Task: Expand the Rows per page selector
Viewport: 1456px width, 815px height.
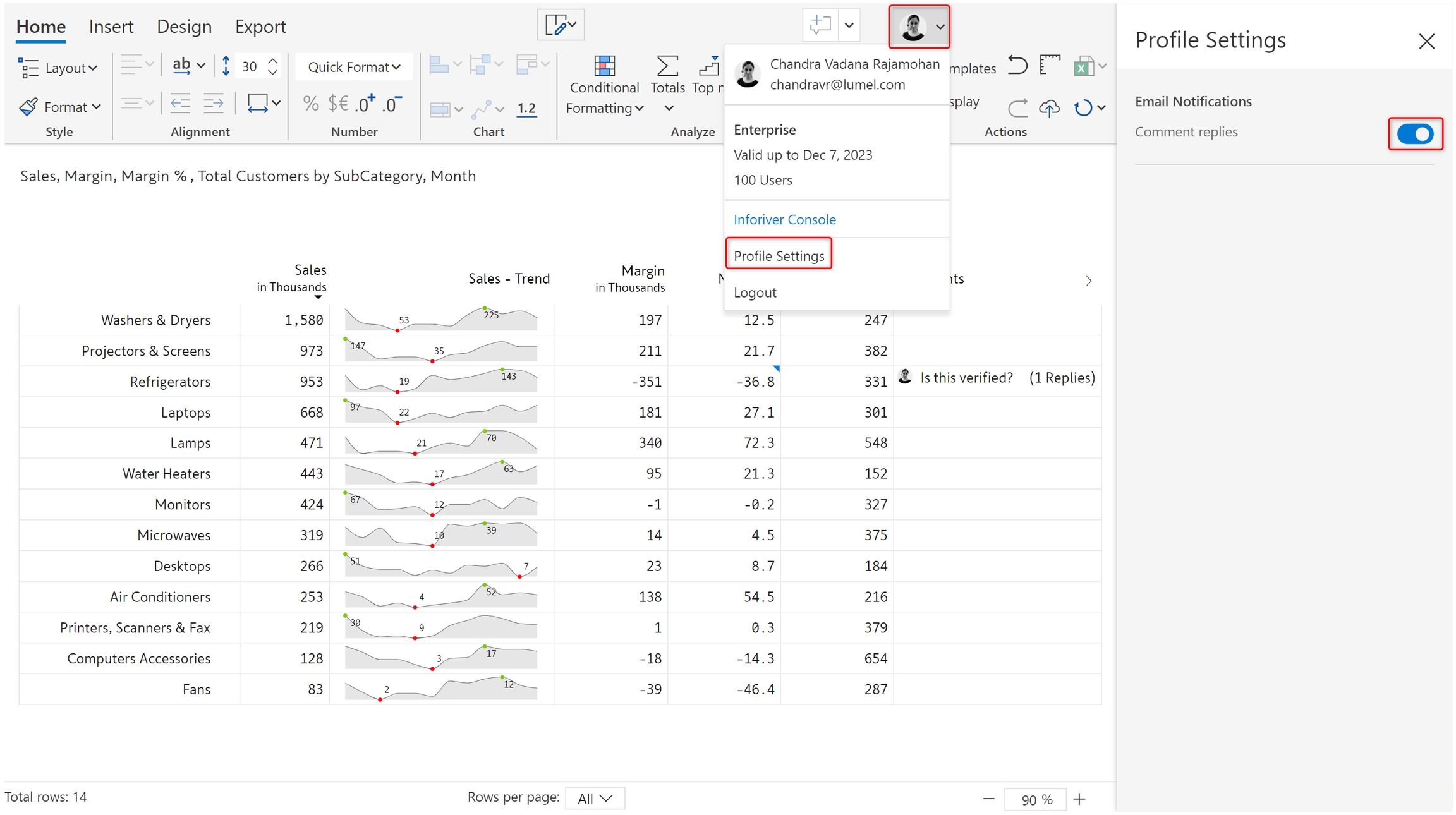Action: pos(595,799)
